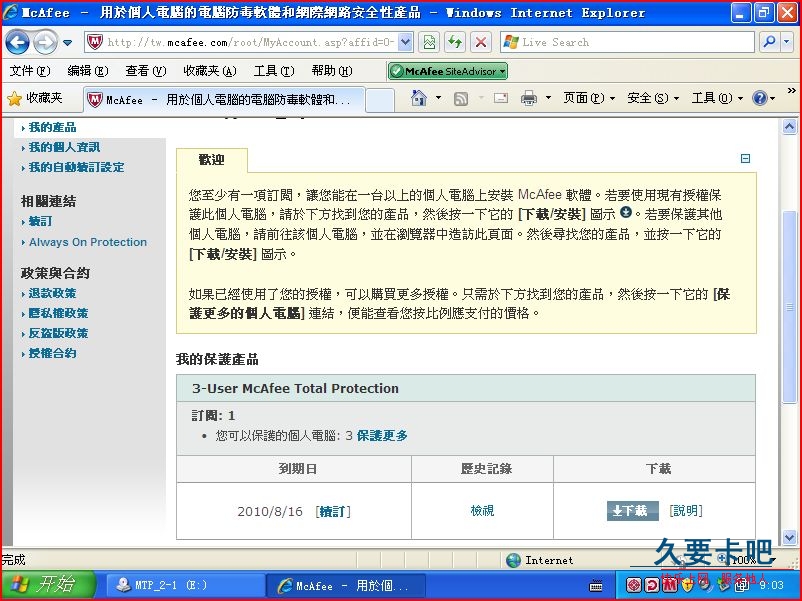This screenshot has height=601, width=802.
Task: Open the 查看(V) menu
Action: [146, 71]
